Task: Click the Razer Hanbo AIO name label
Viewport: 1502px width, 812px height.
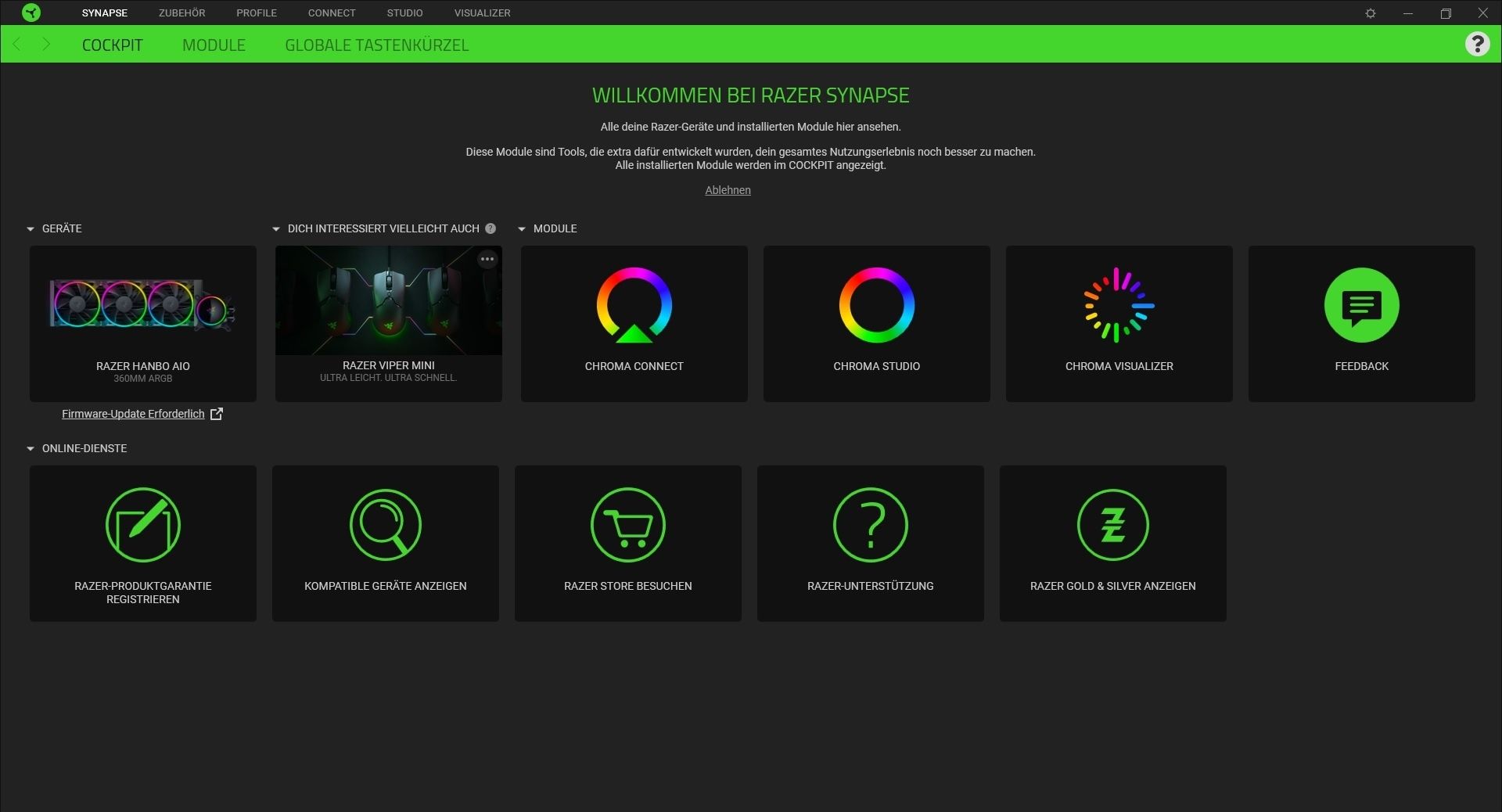Action: [143, 366]
